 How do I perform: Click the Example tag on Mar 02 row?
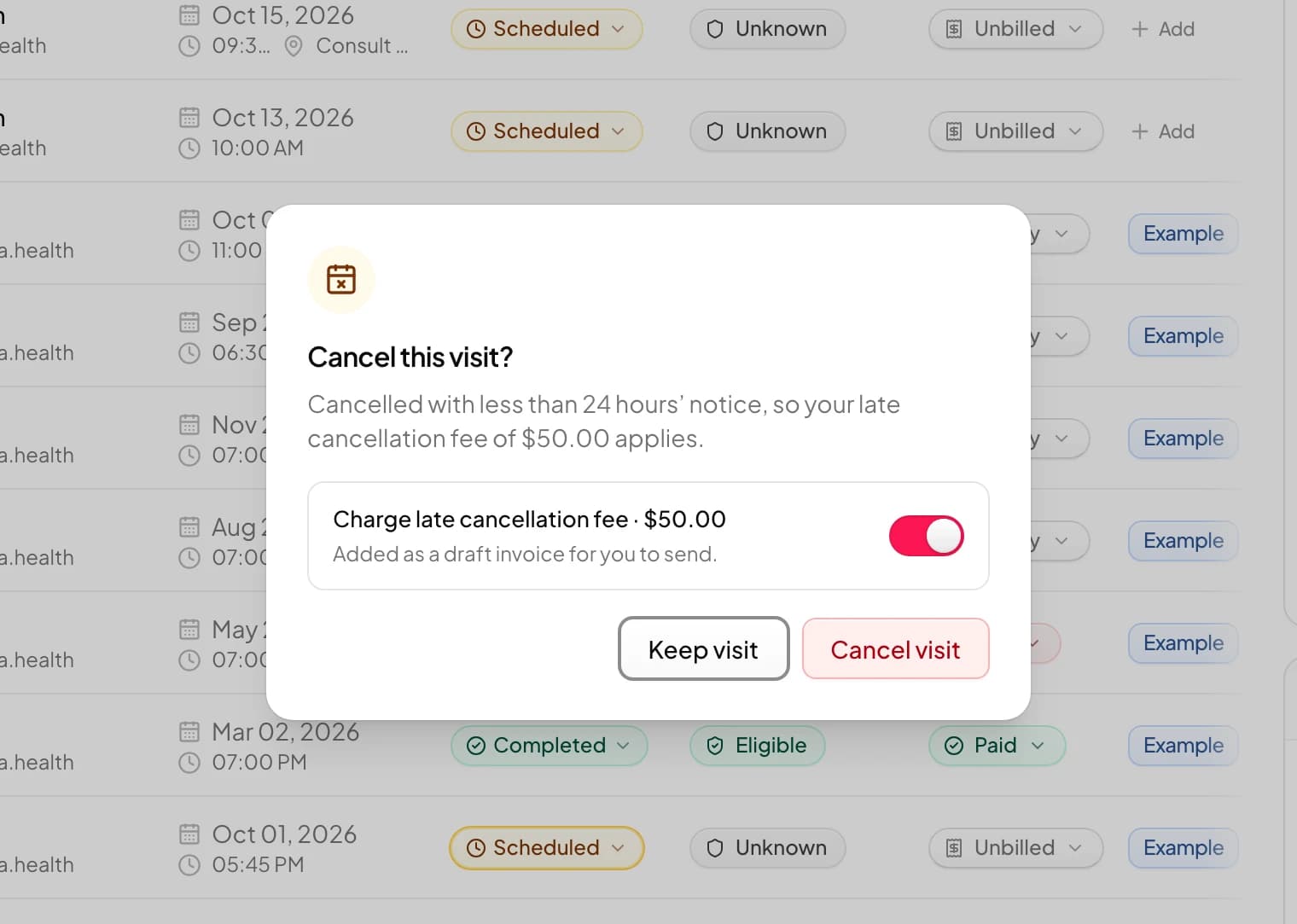1183,746
